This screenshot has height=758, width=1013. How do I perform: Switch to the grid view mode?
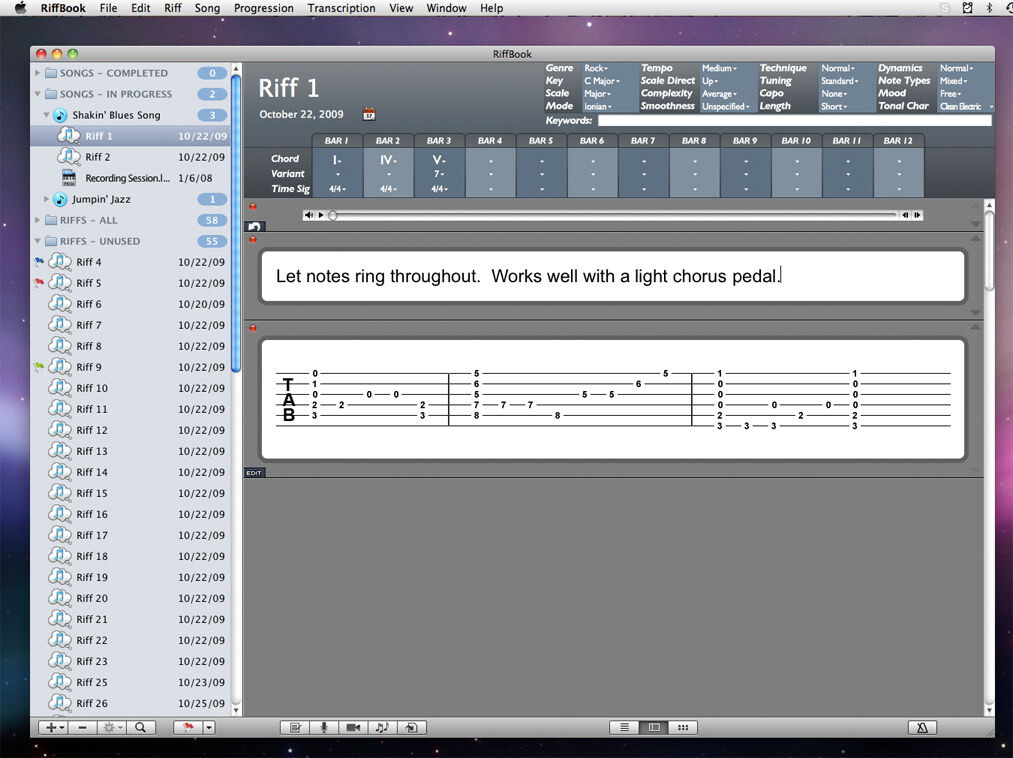pyautogui.click(x=683, y=728)
